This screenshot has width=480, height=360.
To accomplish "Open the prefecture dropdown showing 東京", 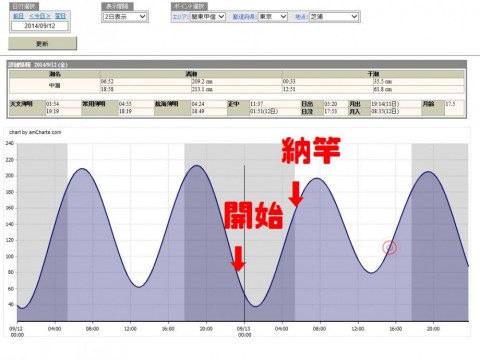I will pos(273,17).
